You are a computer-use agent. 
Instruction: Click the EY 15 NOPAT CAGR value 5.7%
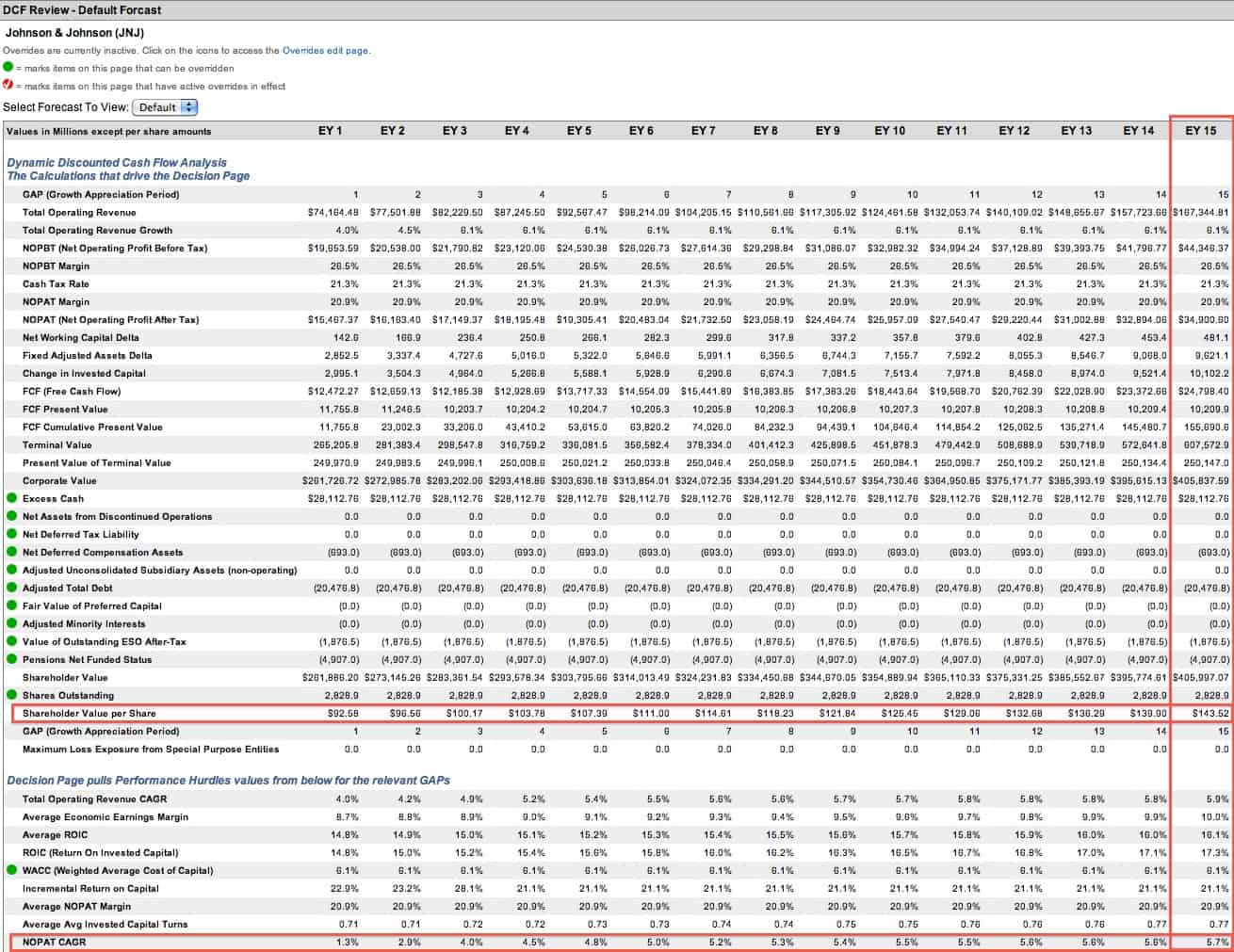[1217, 942]
